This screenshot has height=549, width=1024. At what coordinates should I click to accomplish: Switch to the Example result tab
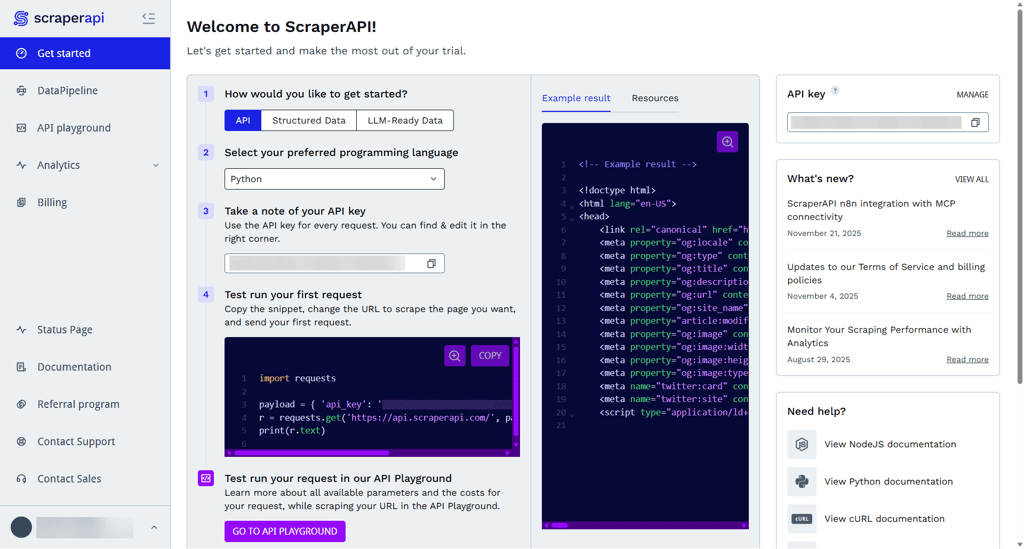576,98
